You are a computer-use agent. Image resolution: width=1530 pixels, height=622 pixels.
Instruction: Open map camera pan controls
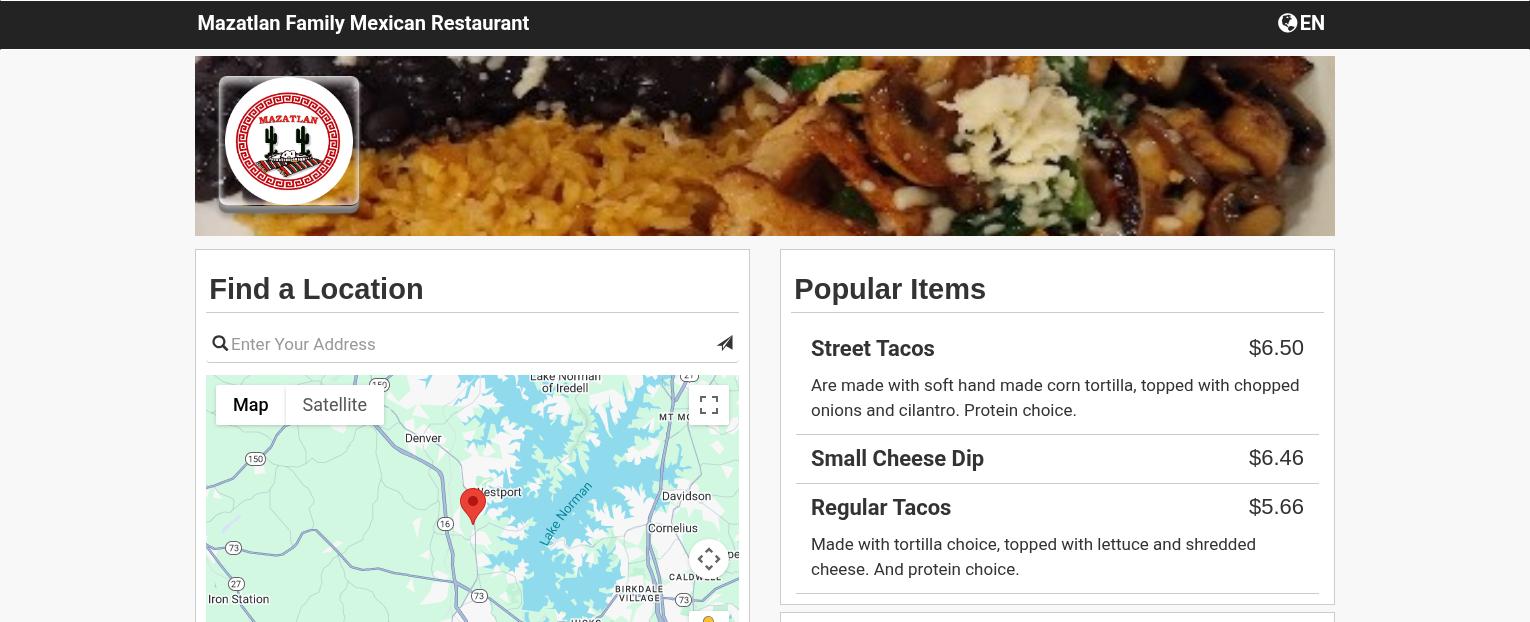(x=709, y=560)
